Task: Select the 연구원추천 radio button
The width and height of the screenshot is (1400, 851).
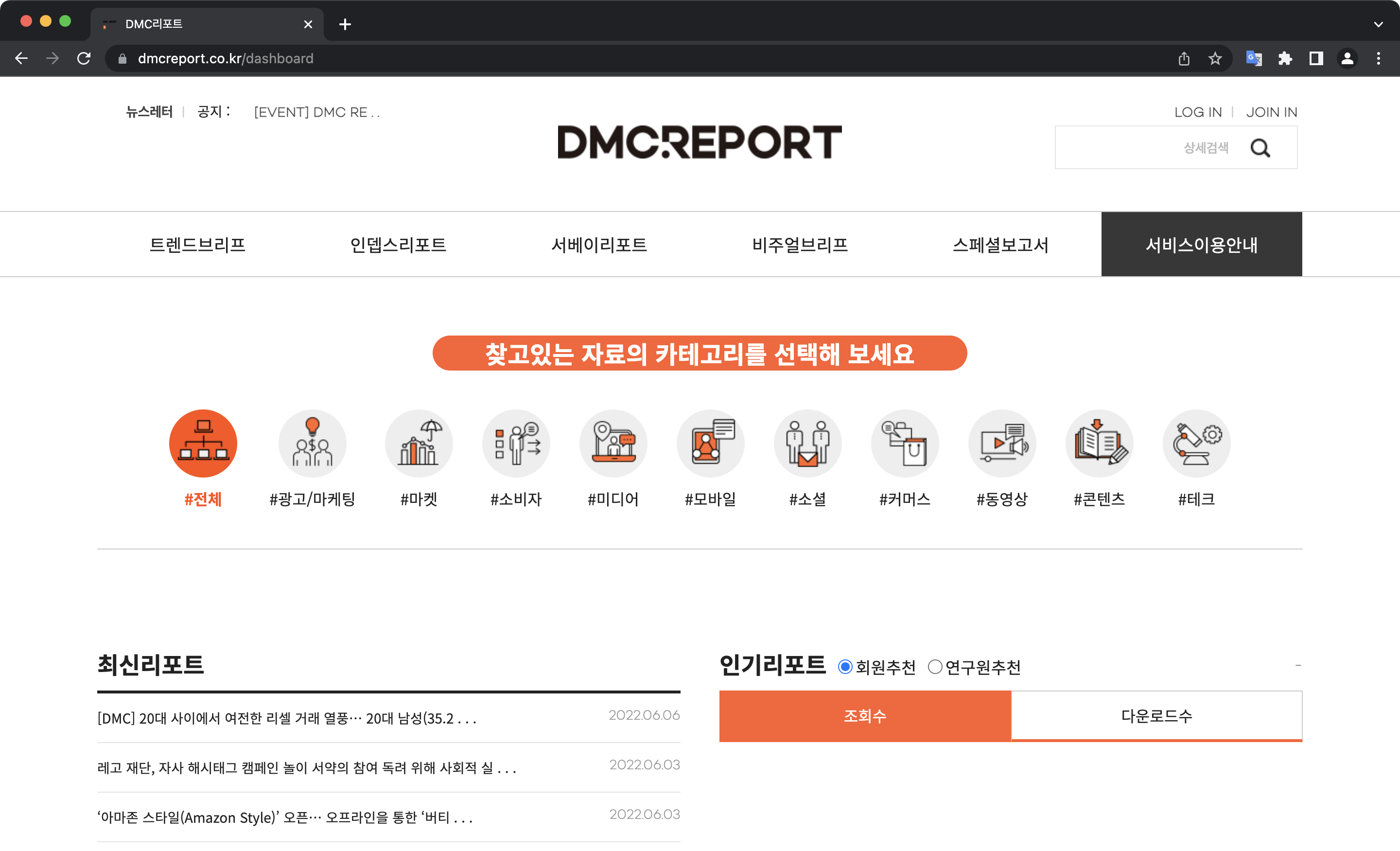Action: pos(935,666)
